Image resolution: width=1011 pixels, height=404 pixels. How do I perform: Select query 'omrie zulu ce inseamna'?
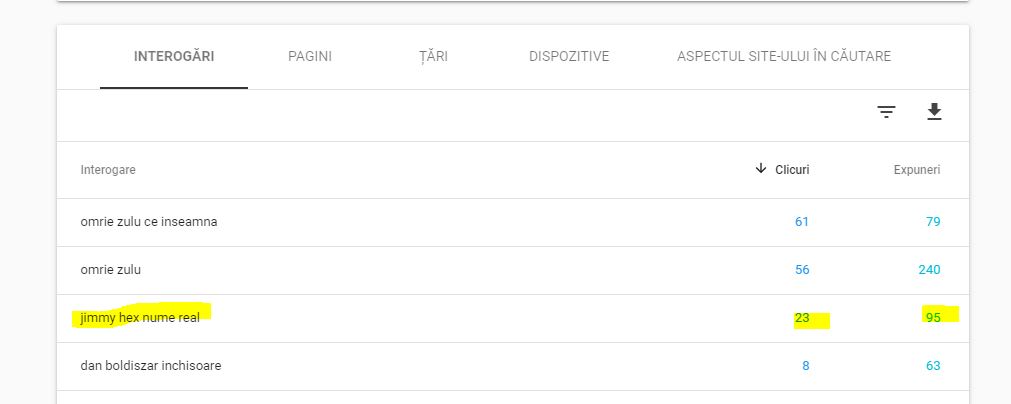coord(149,222)
